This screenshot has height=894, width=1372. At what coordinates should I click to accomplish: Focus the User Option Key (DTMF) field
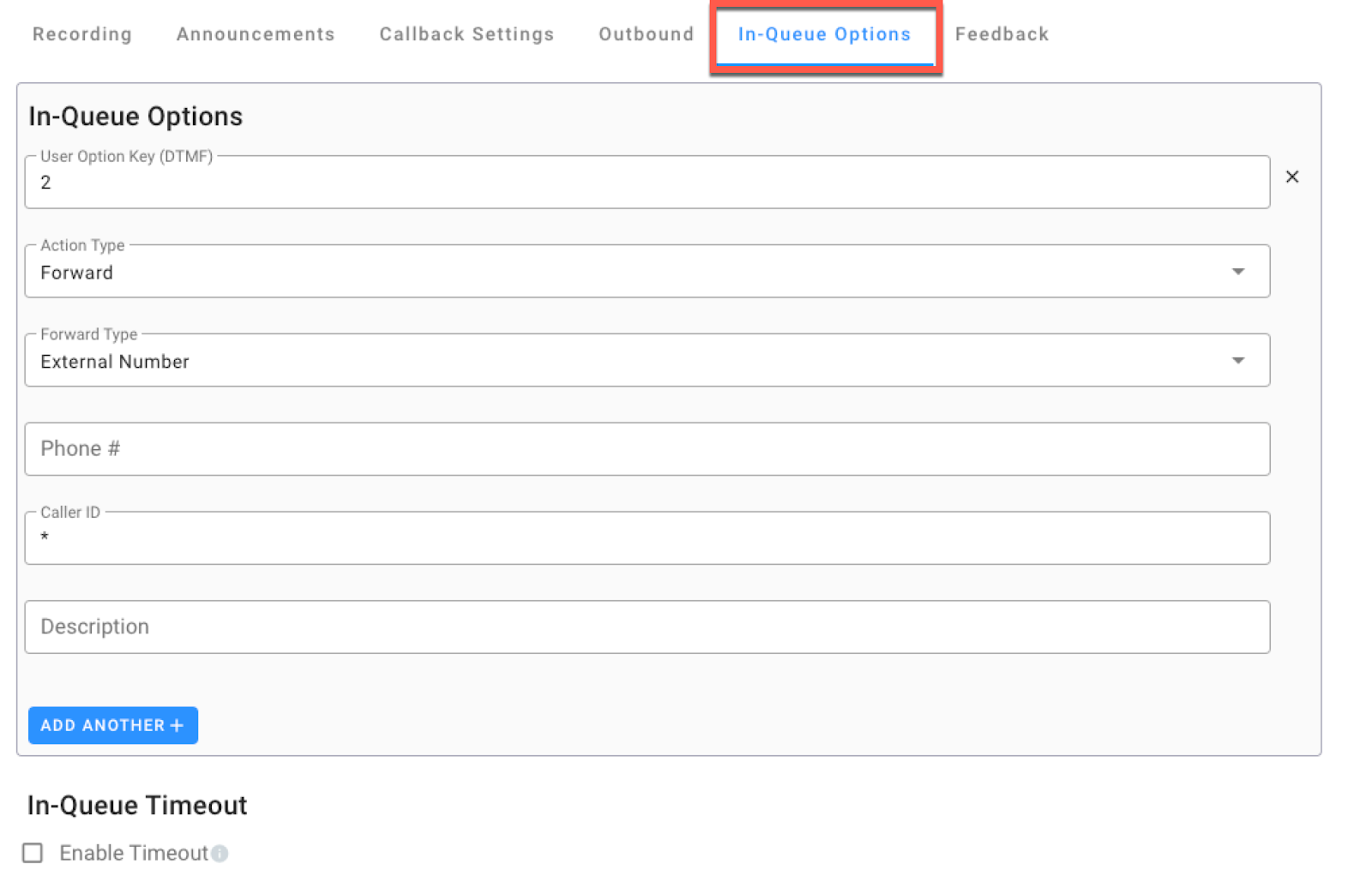[647, 182]
